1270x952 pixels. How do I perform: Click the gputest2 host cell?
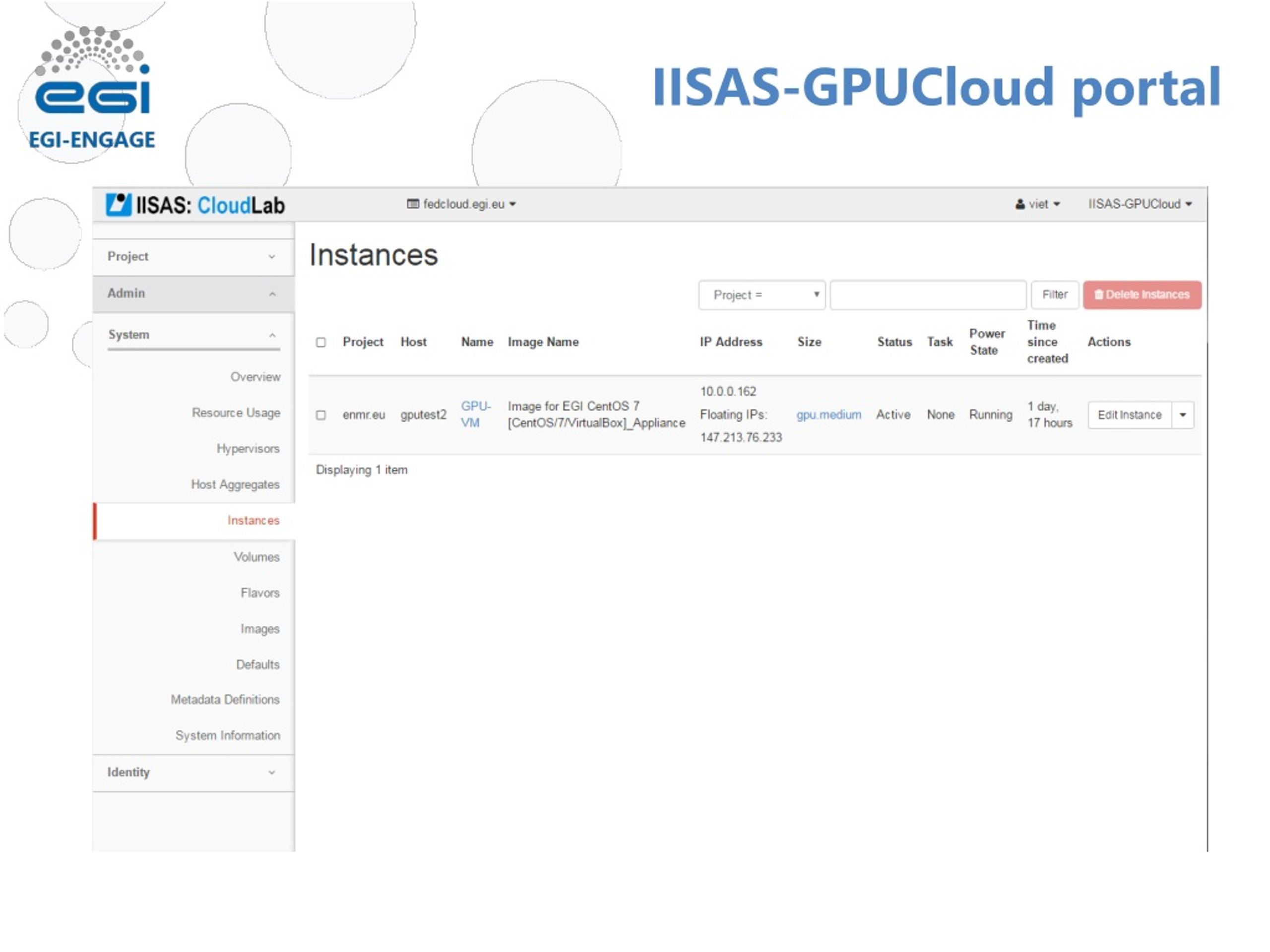(423, 415)
